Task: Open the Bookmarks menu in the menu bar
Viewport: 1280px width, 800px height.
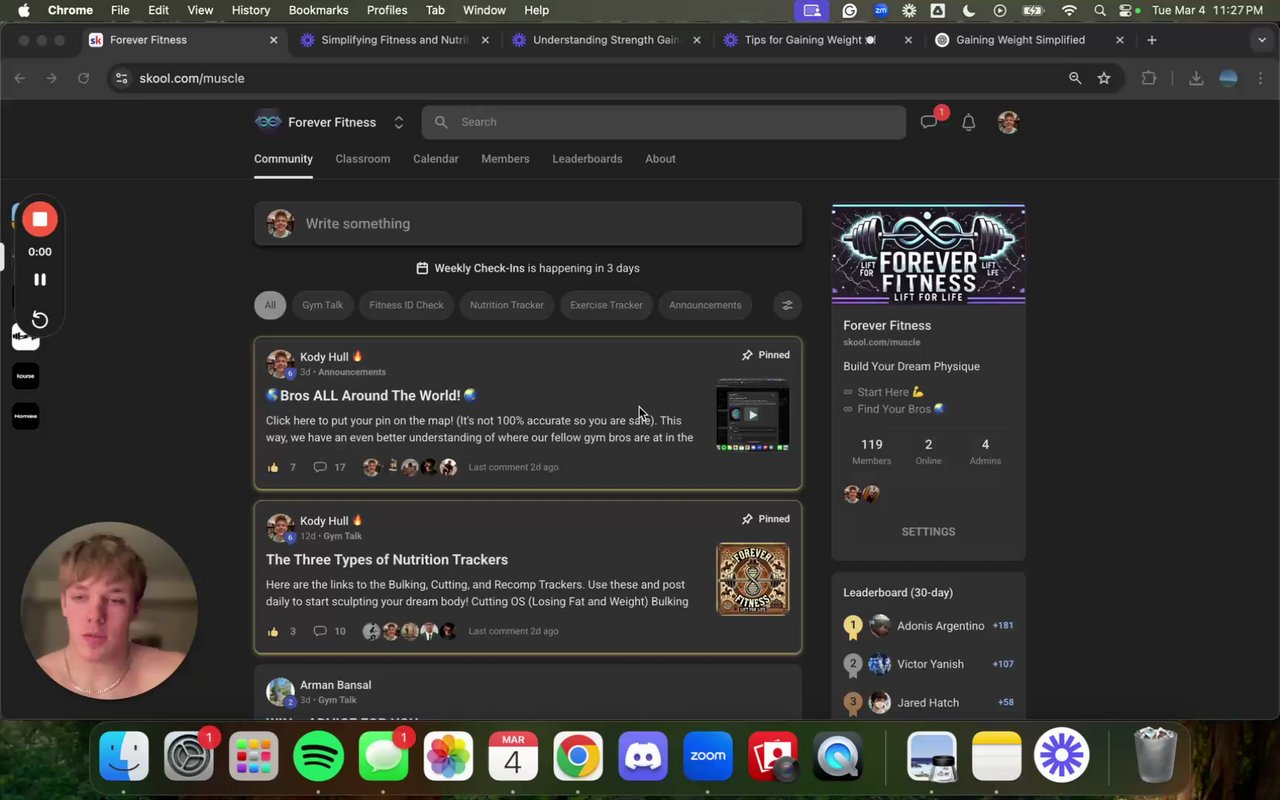Action: [318, 10]
